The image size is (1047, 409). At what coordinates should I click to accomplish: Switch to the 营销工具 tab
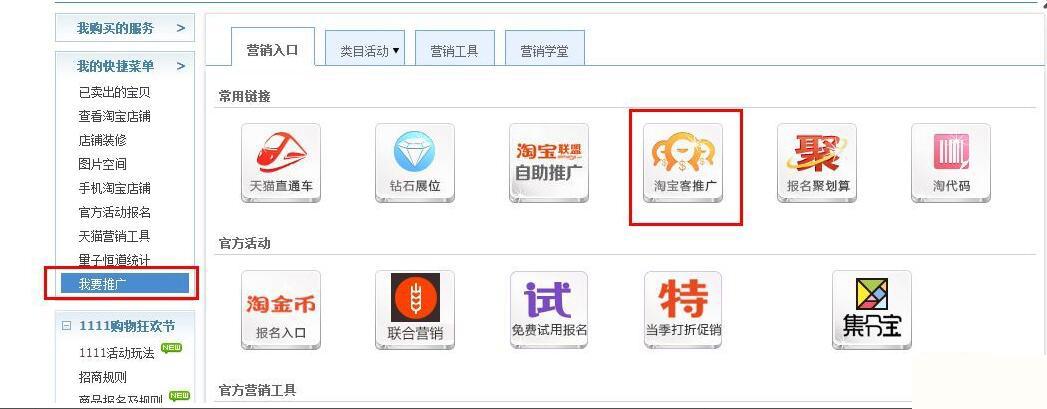click(x=455, y=48)
